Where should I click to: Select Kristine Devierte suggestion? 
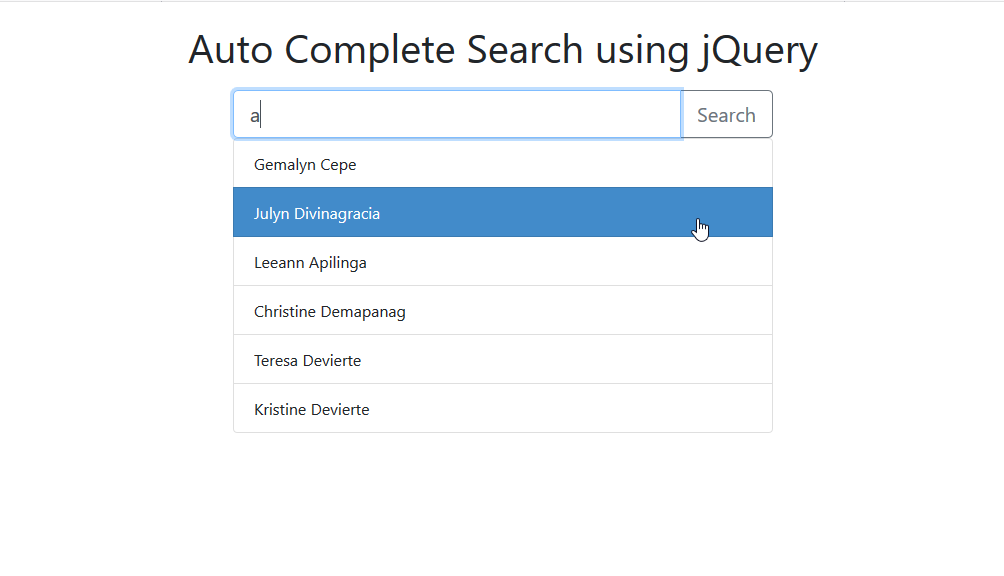[x=503, y=408]
